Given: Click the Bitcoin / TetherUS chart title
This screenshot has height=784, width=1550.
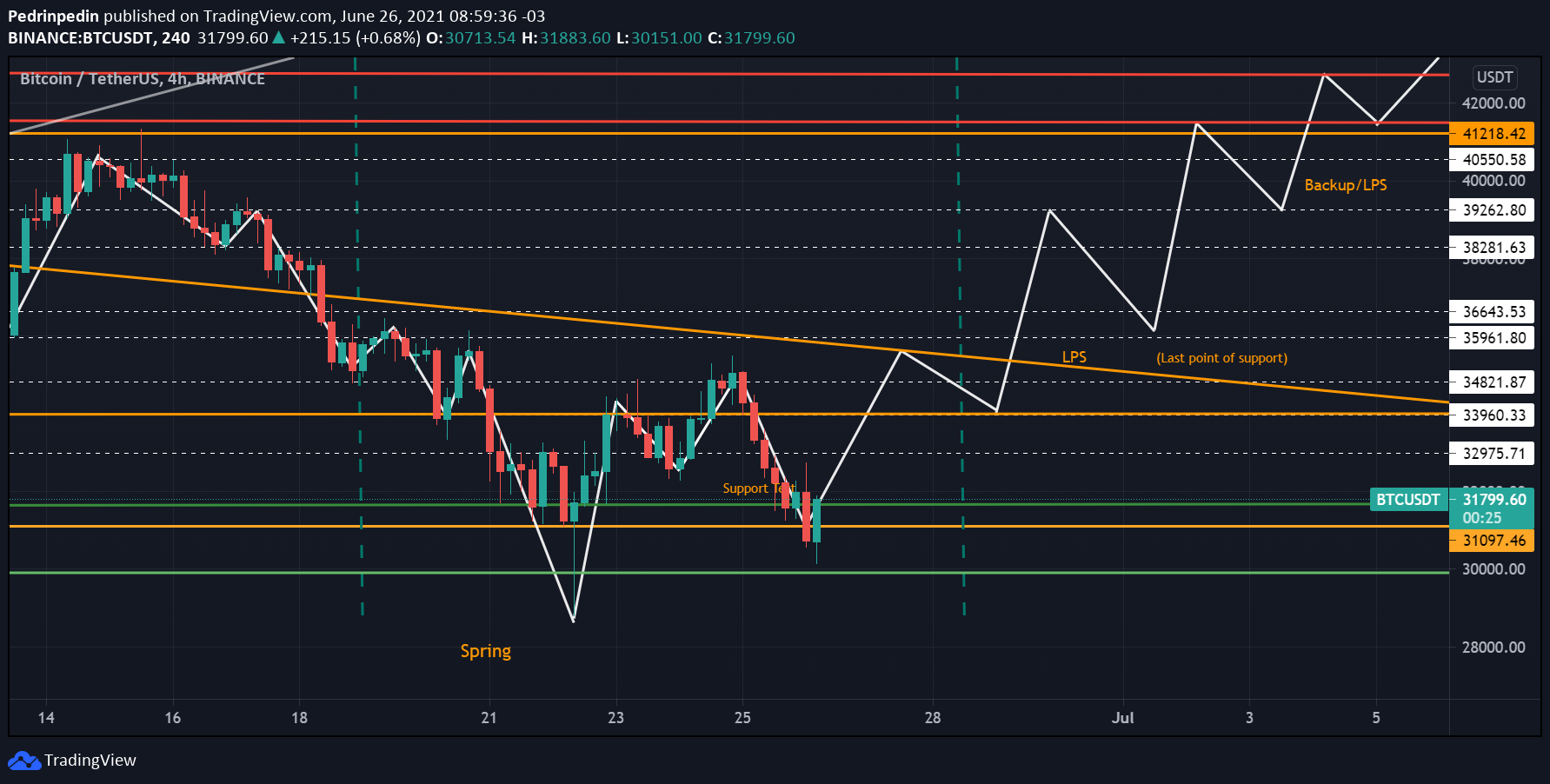Looking at the screenshot, I should (x=142, y=79).
